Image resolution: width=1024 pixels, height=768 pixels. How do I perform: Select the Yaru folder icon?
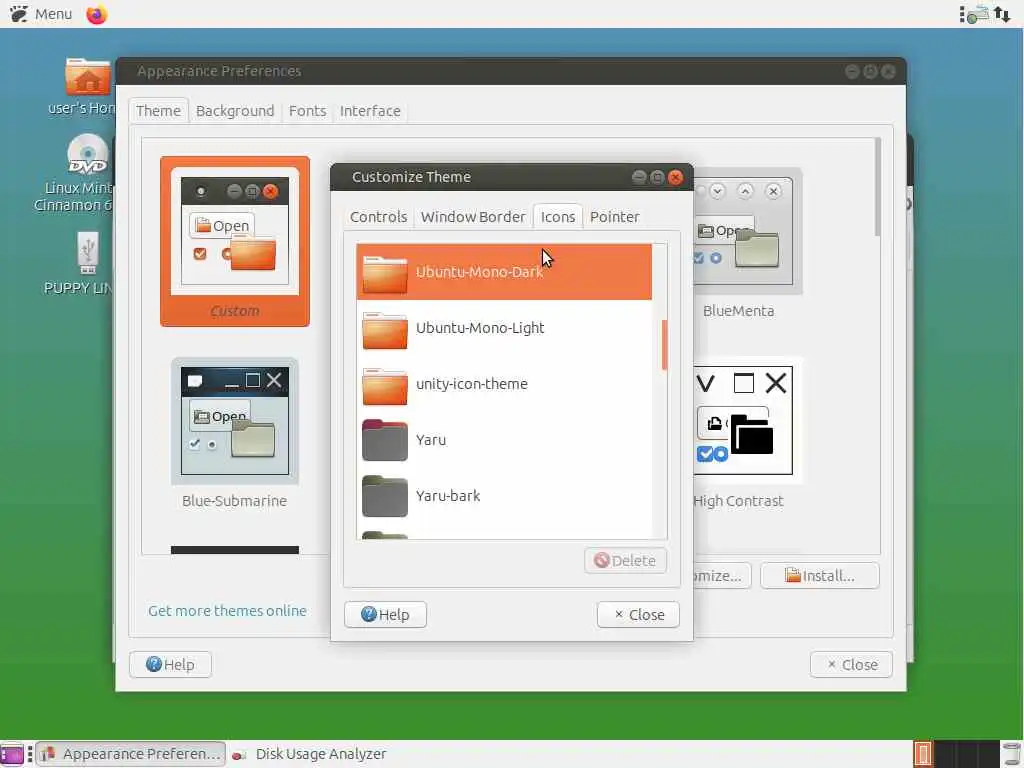(385, 441)
